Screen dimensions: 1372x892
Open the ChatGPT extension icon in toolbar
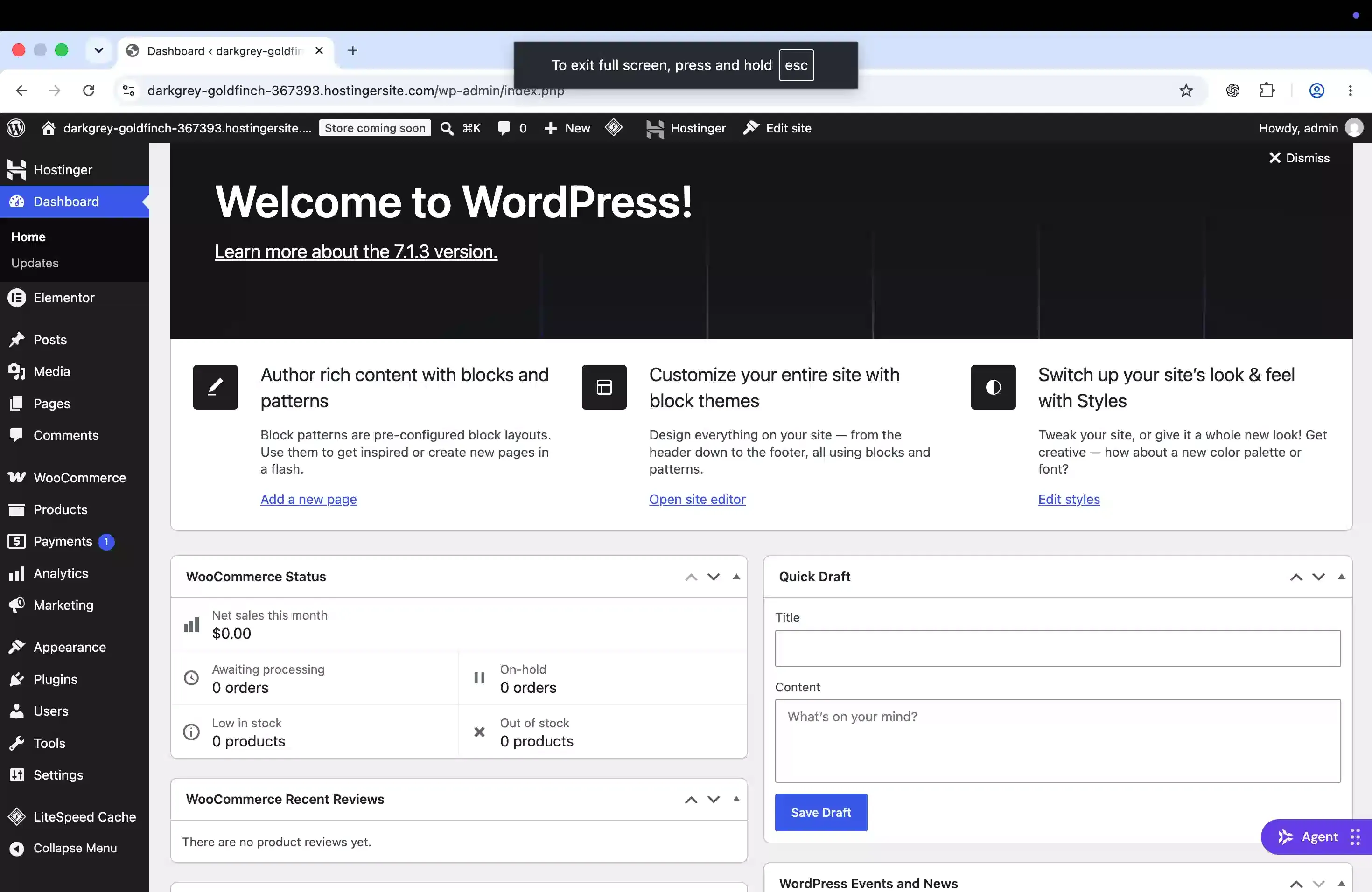[1232, 91]
